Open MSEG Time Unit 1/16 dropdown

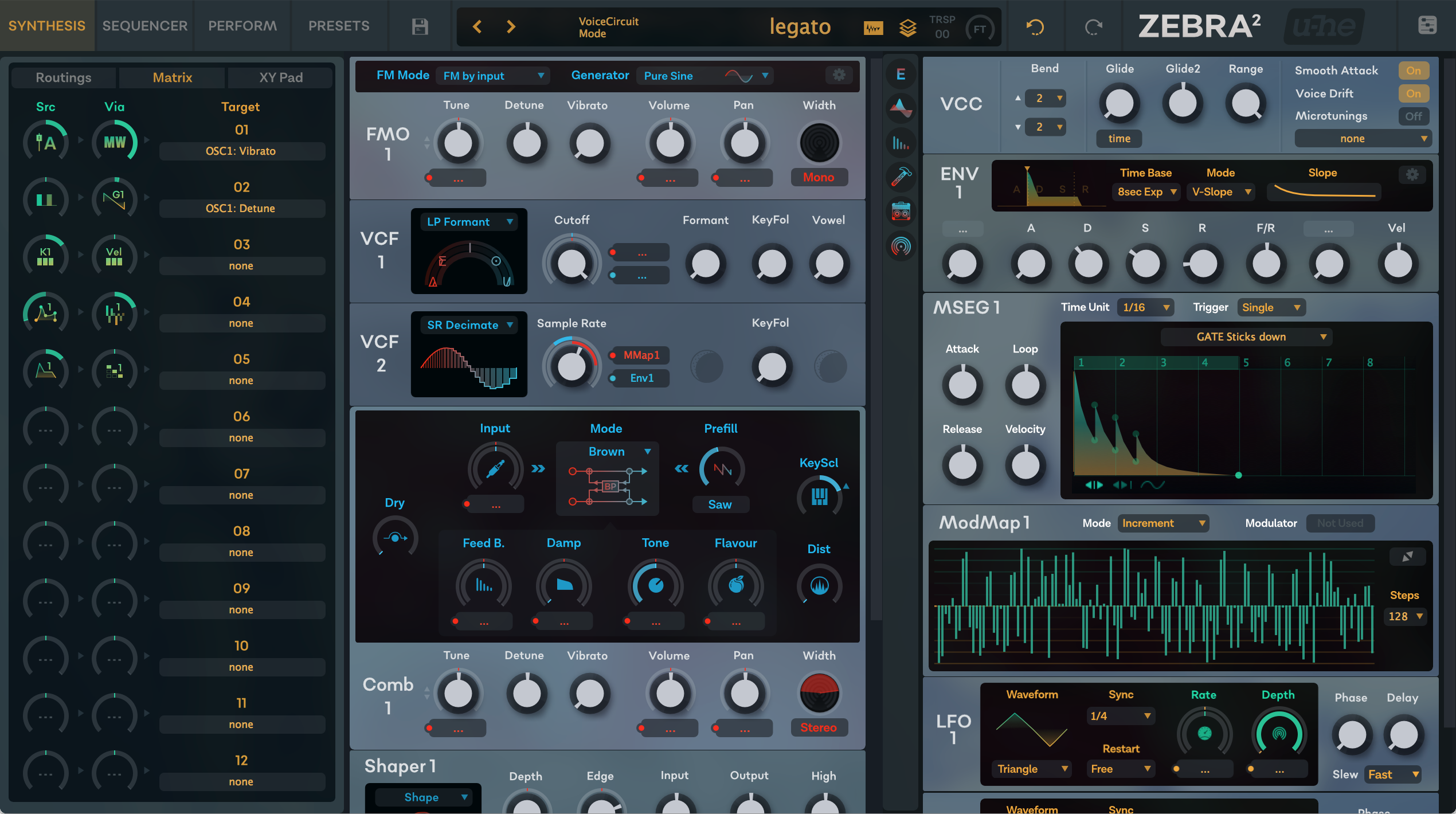[x=1145, y=307]
